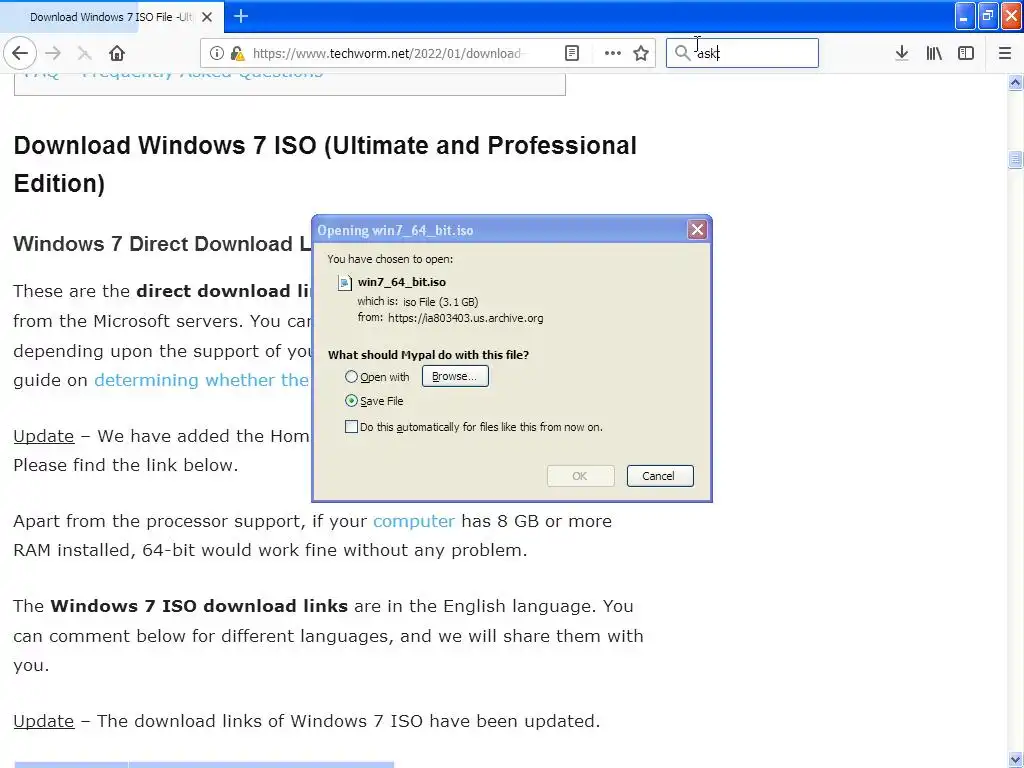
Task: Click the FAQ Frequently Asked Questions link
Action: coord(173,73)
